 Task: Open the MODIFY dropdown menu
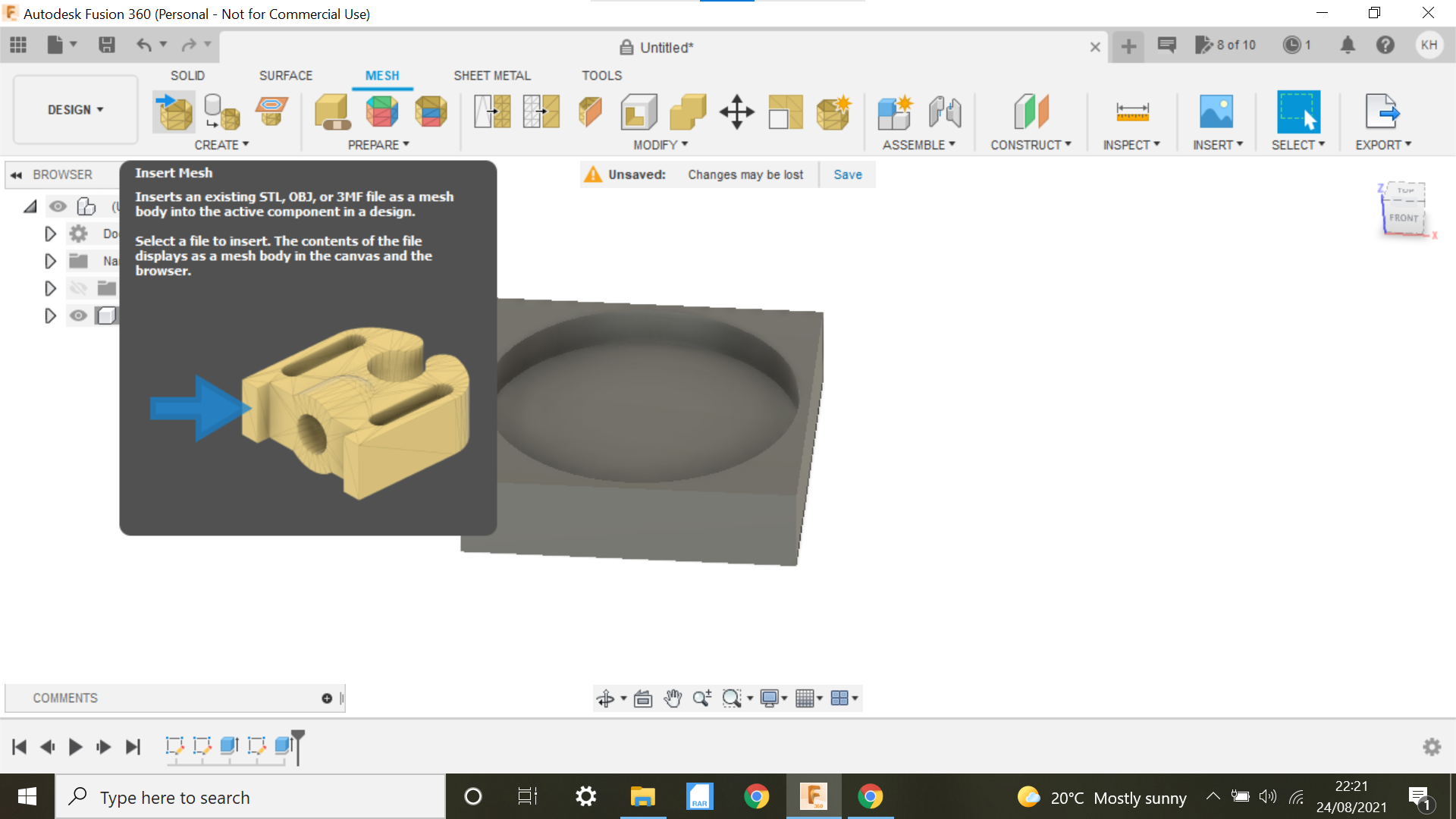coord(658,144)
